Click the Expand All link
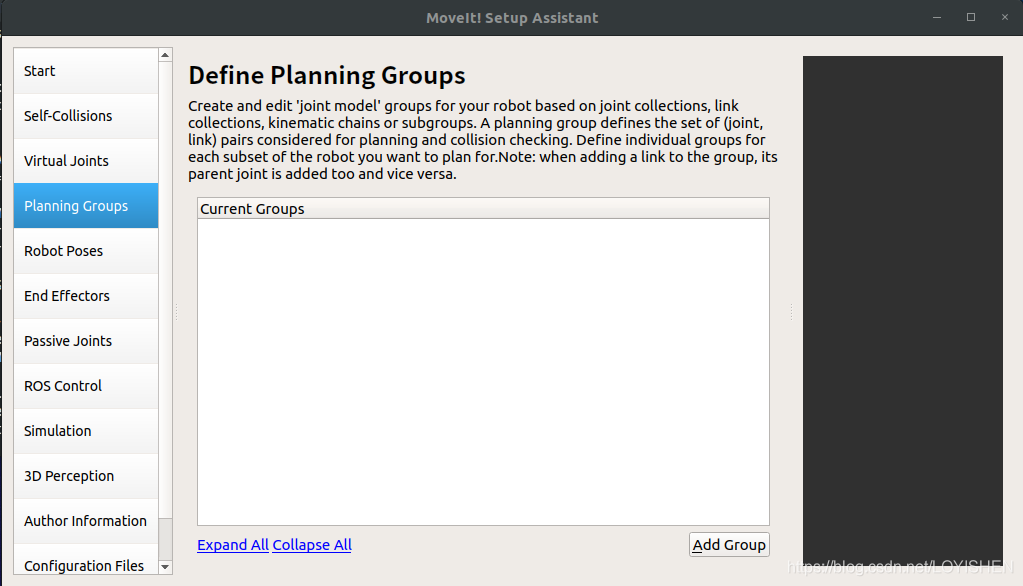 point(233,545)
